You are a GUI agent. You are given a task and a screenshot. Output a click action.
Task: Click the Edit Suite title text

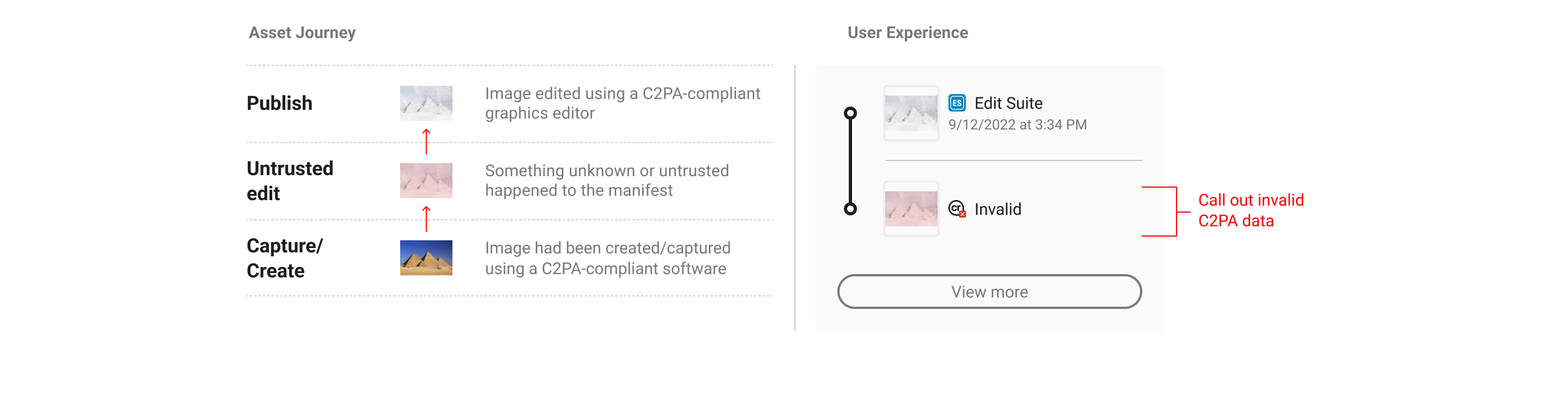[1008, 103]
